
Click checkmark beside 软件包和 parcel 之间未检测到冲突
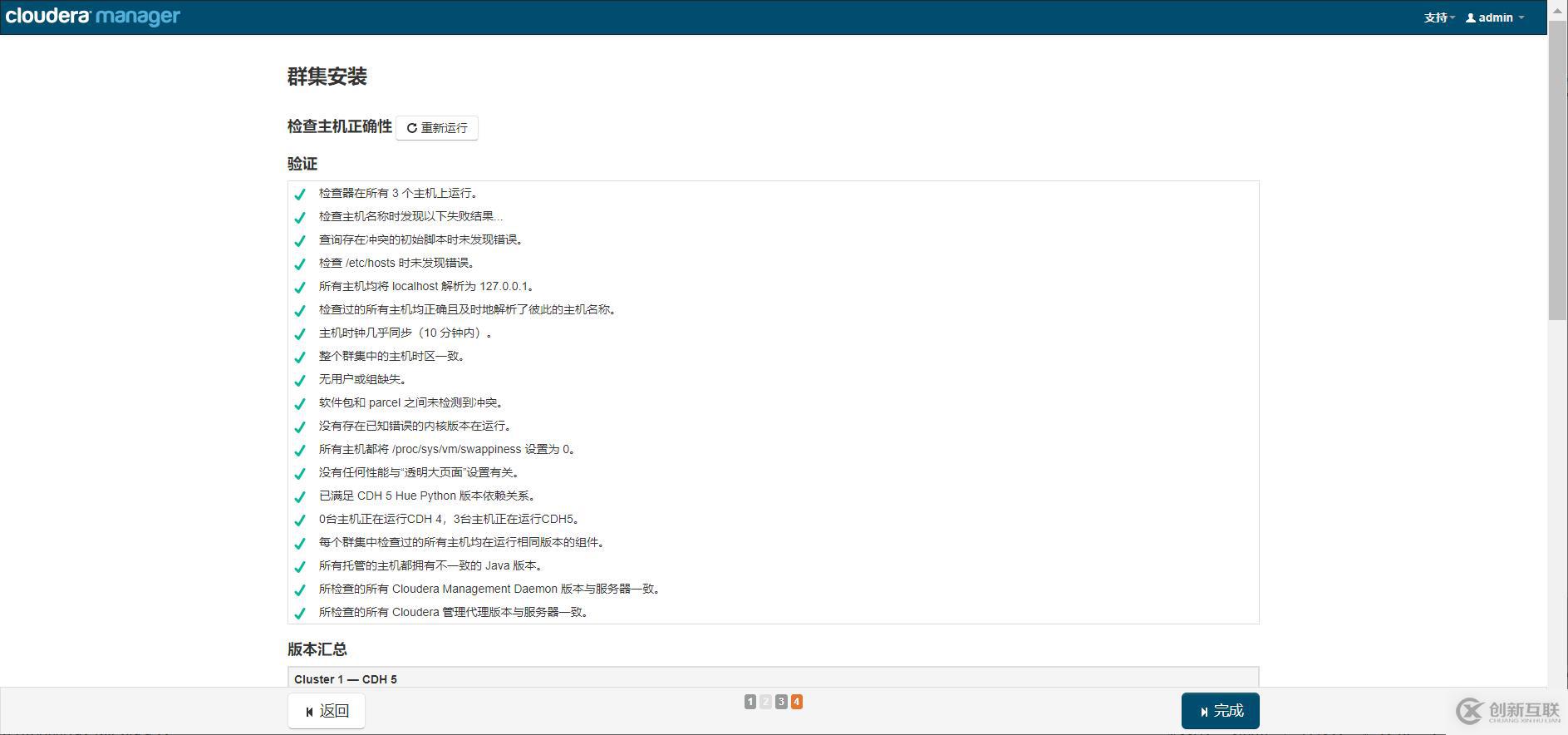click(x=300, y=403)
